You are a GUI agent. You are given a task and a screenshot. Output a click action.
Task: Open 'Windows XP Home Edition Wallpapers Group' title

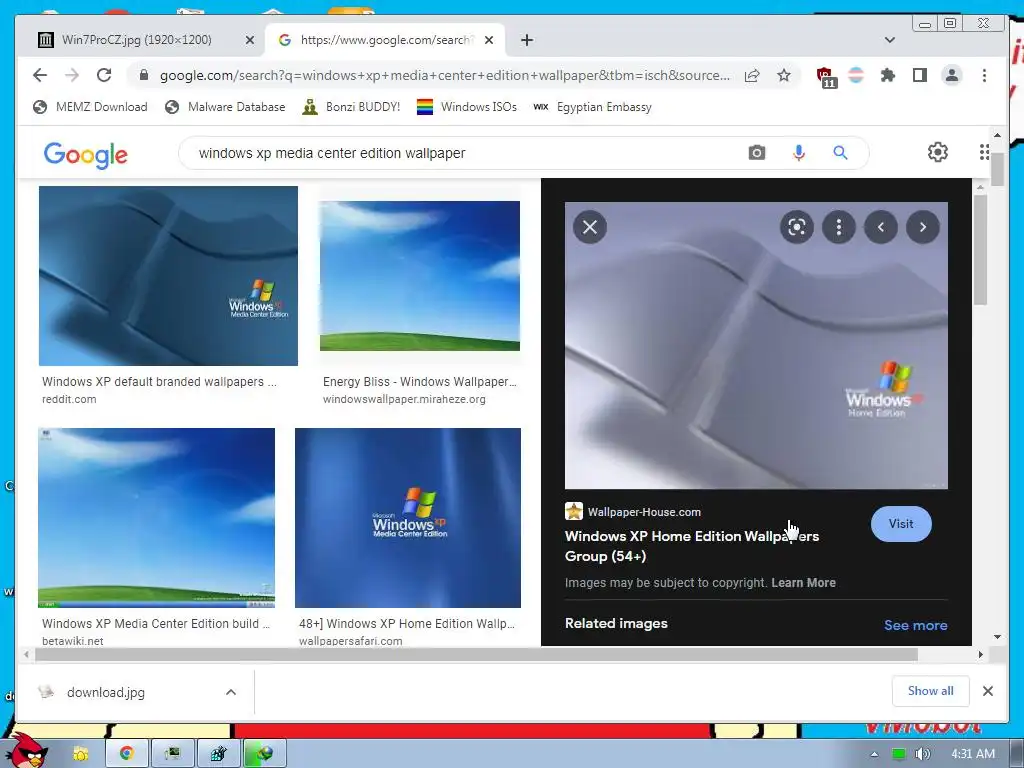(x=692, y=546)
